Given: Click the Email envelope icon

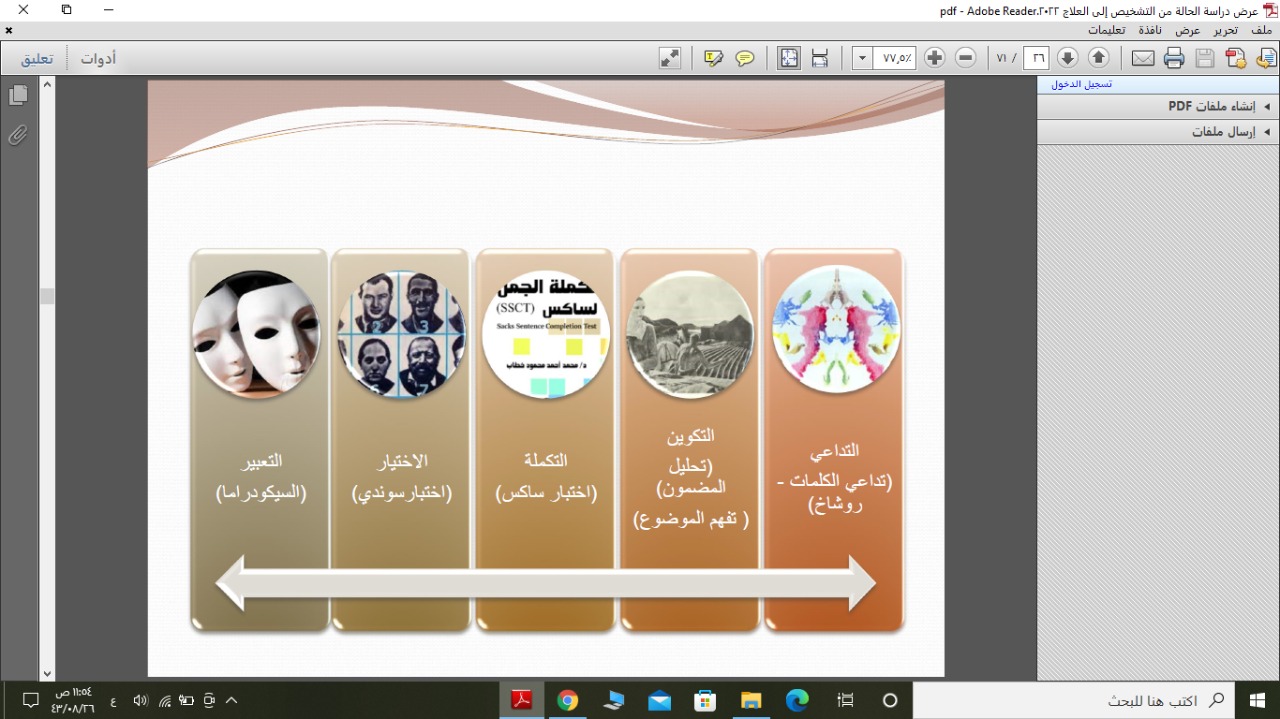Looking at the screenshot, I should (1143, 58).
